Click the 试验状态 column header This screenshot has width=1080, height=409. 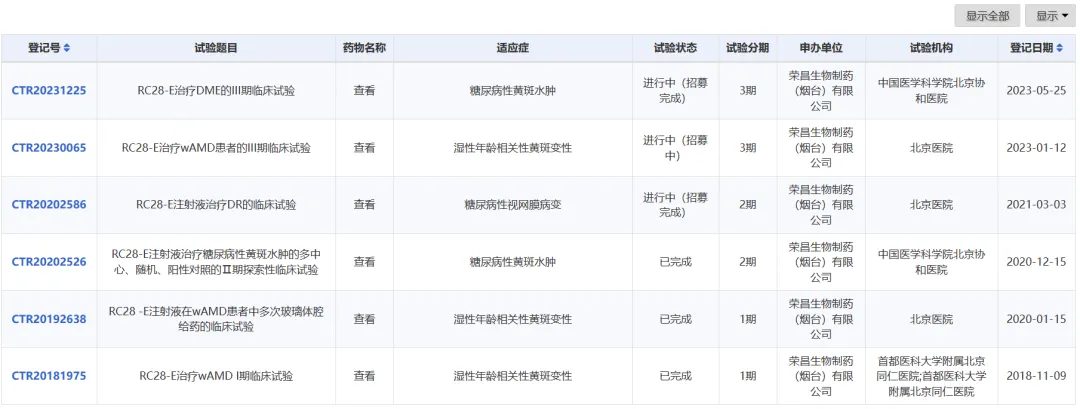point(675,48)
